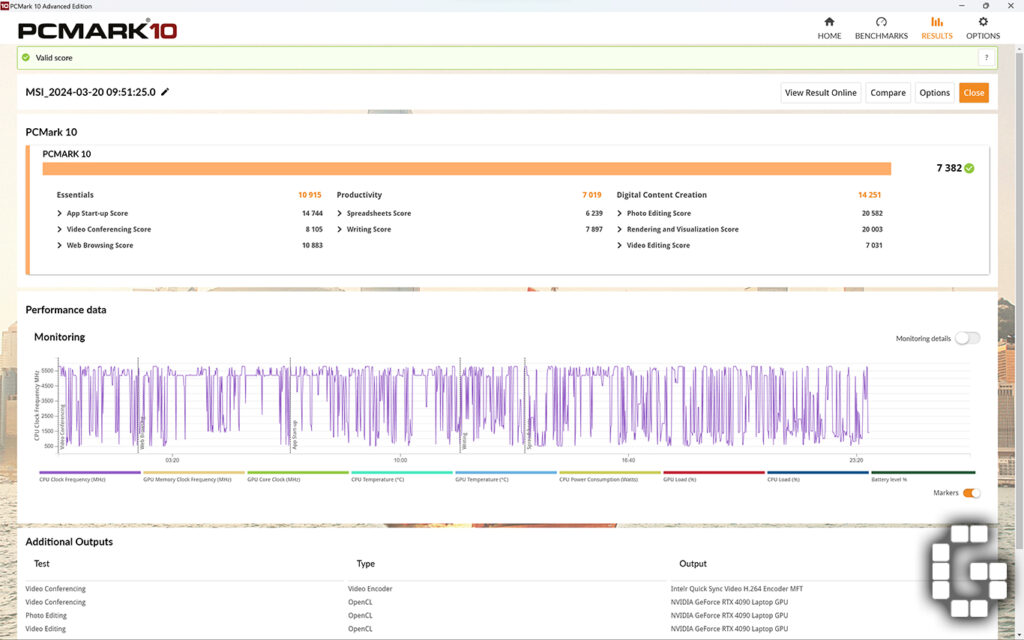Screen dimensions: 1024x640
Task: Click the Compare button
Action: (888, 93)
